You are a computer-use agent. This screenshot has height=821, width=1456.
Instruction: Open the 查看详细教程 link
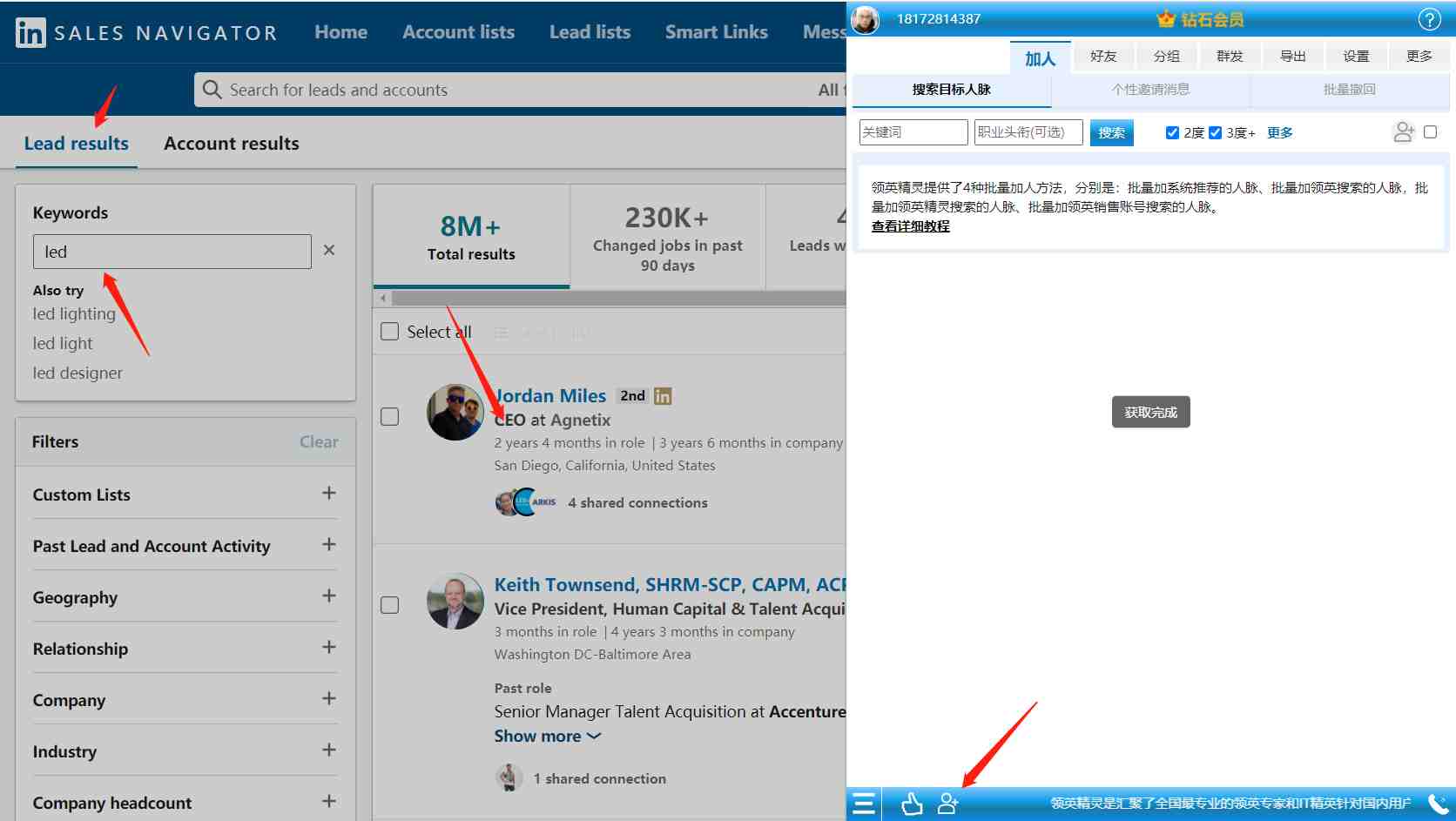[910, 226]
